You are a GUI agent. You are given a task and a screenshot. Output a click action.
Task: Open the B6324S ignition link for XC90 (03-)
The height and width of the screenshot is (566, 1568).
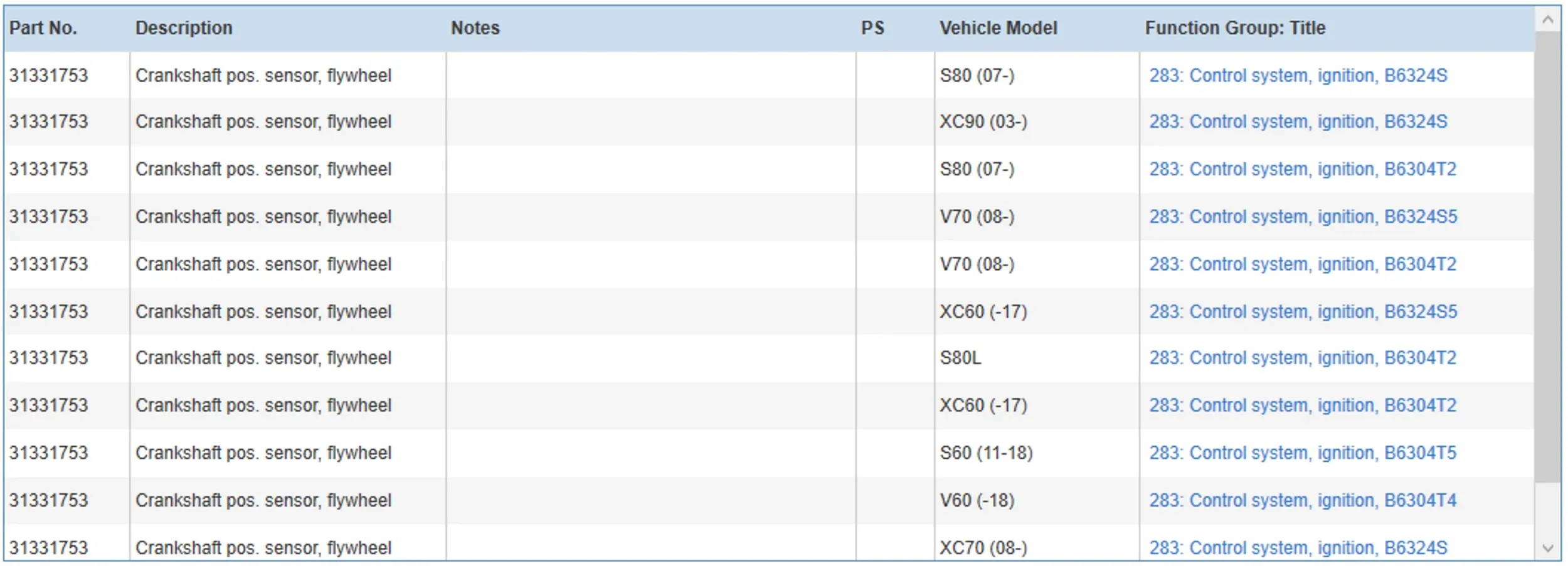(x=1298, y=122)
